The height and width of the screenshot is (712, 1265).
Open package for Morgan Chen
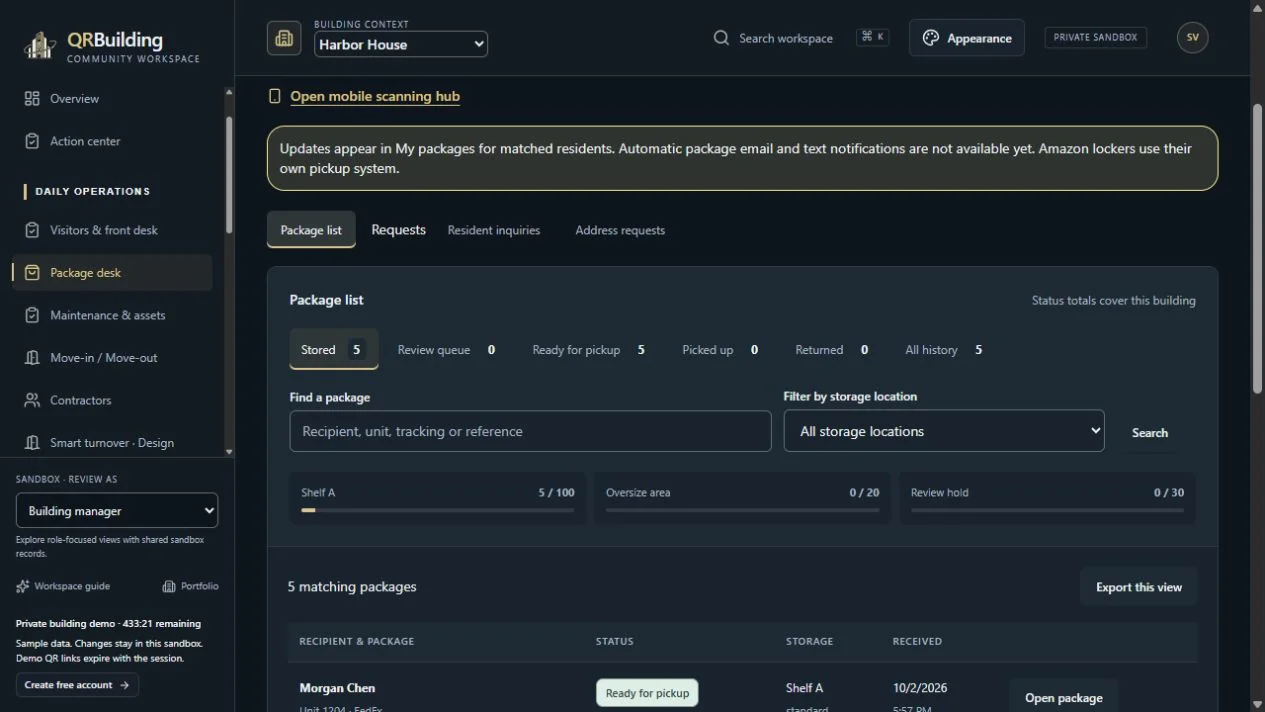[1063, 697]
